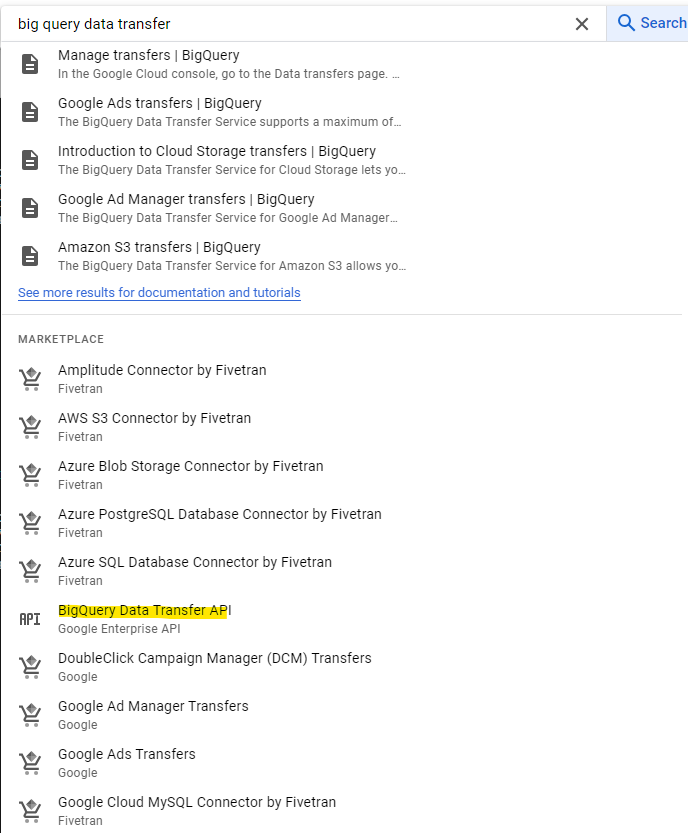Open Introduction to Cloud Storage transfers result
688x833 pixels.
click(x=217, y=151)
